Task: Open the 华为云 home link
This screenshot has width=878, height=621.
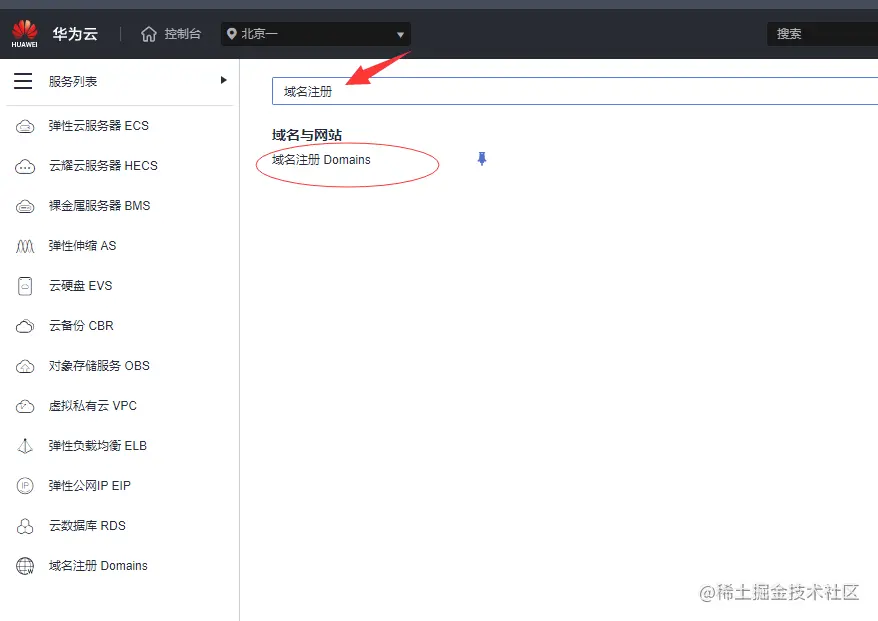Action: (x=75, y=34)
